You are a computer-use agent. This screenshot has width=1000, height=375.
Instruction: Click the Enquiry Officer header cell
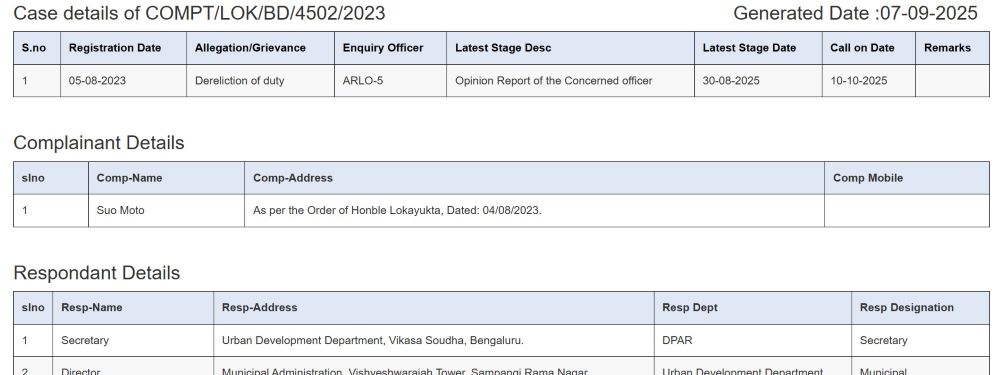click(x=390, y=48)
